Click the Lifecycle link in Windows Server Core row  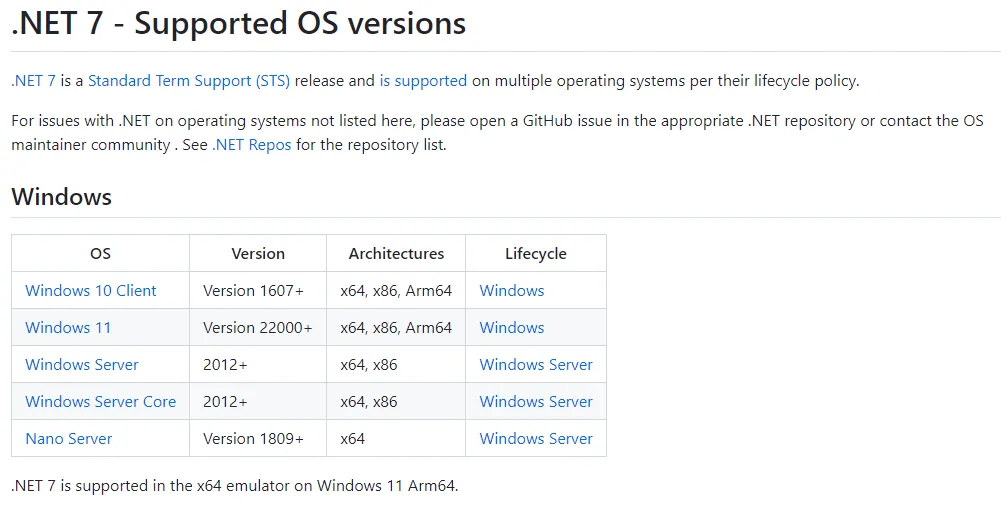pyautogui.click(x=536, y=402)
